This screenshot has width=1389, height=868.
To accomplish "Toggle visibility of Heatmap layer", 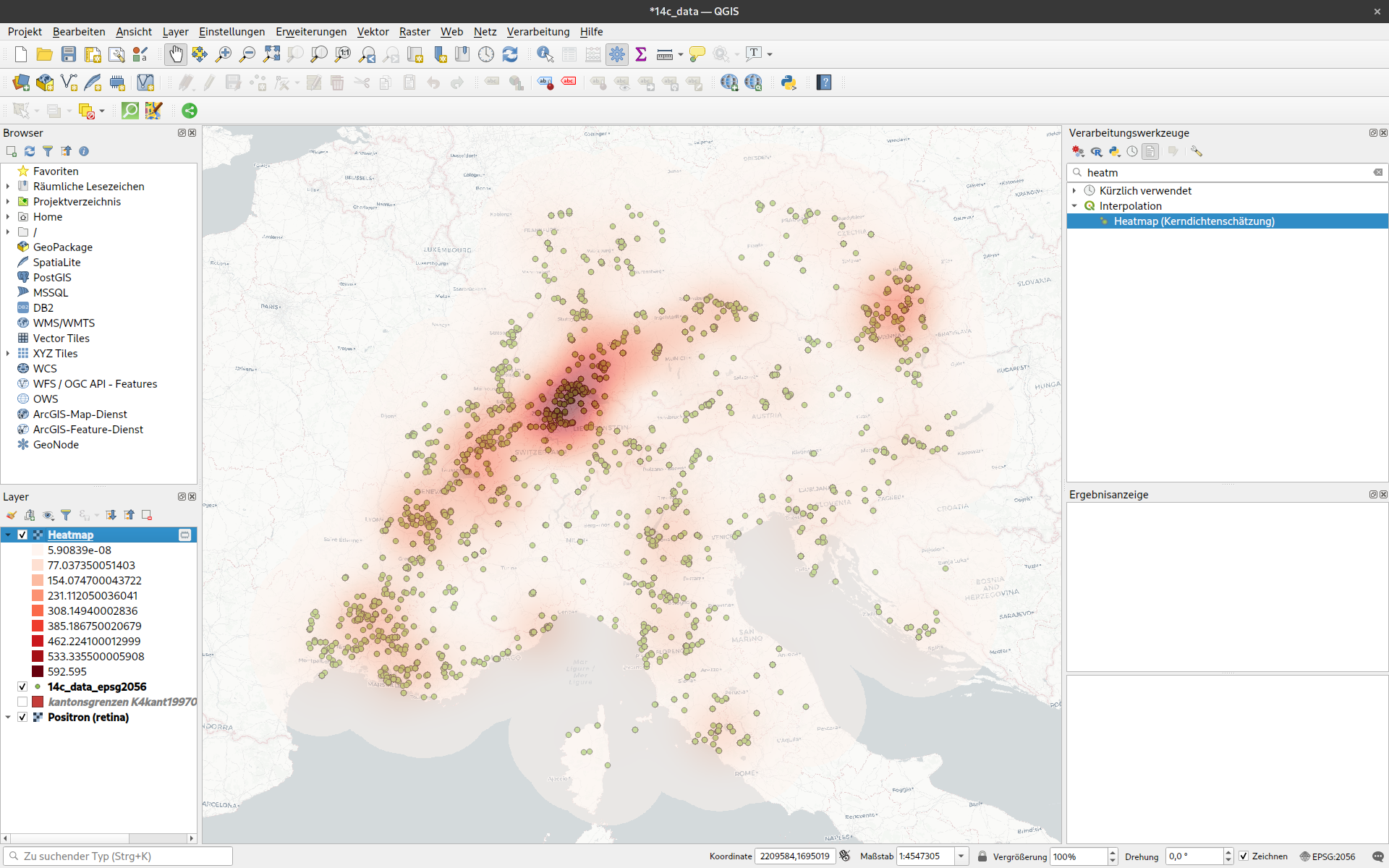I will (22, 534).
